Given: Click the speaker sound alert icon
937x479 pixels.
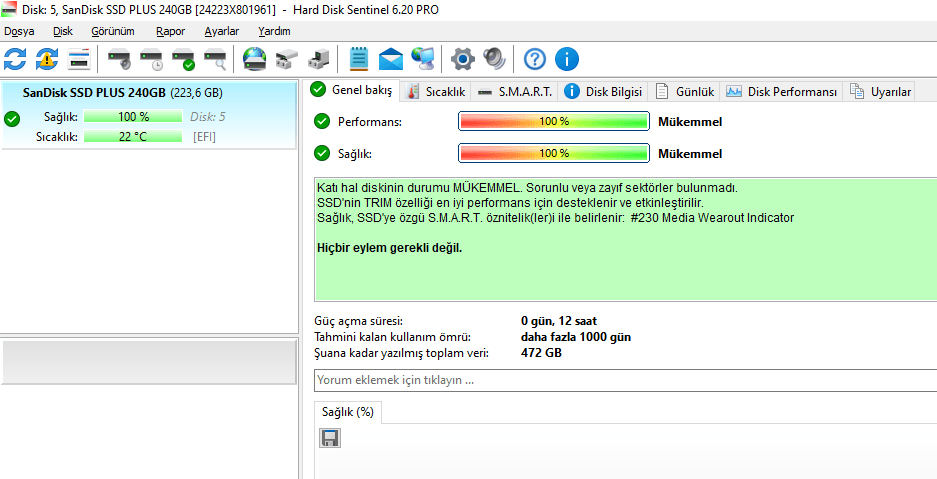Looking at the screenshot, I should tap(494, 59).
